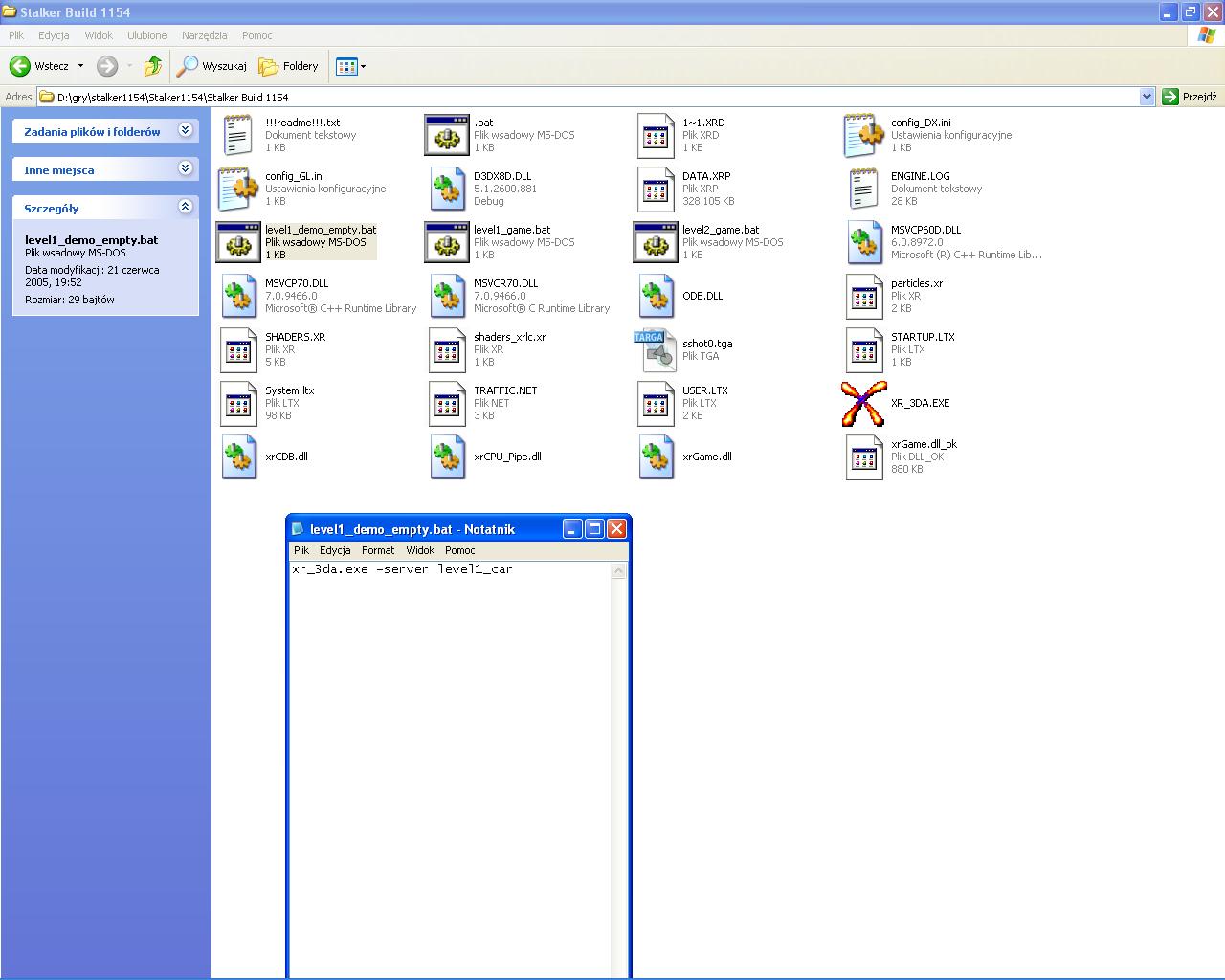Image resolution: width=1225 pixels, height=980 pixels.
Task: Open the Format menu in Notatnik
Action: tap(378, 550)
